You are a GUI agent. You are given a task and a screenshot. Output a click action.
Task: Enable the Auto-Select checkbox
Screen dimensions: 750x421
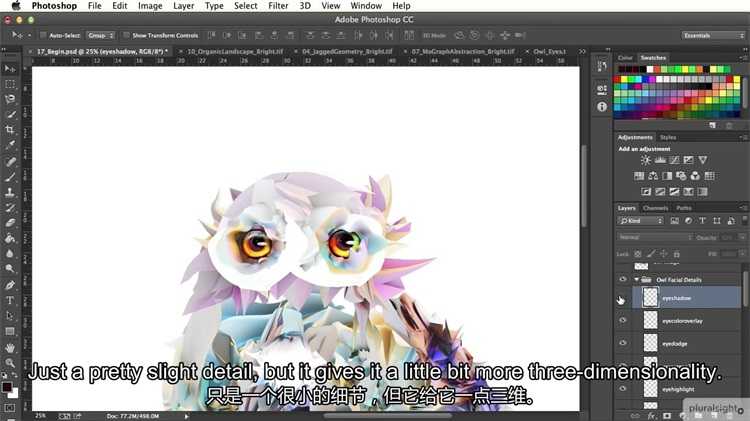point(43,35)
